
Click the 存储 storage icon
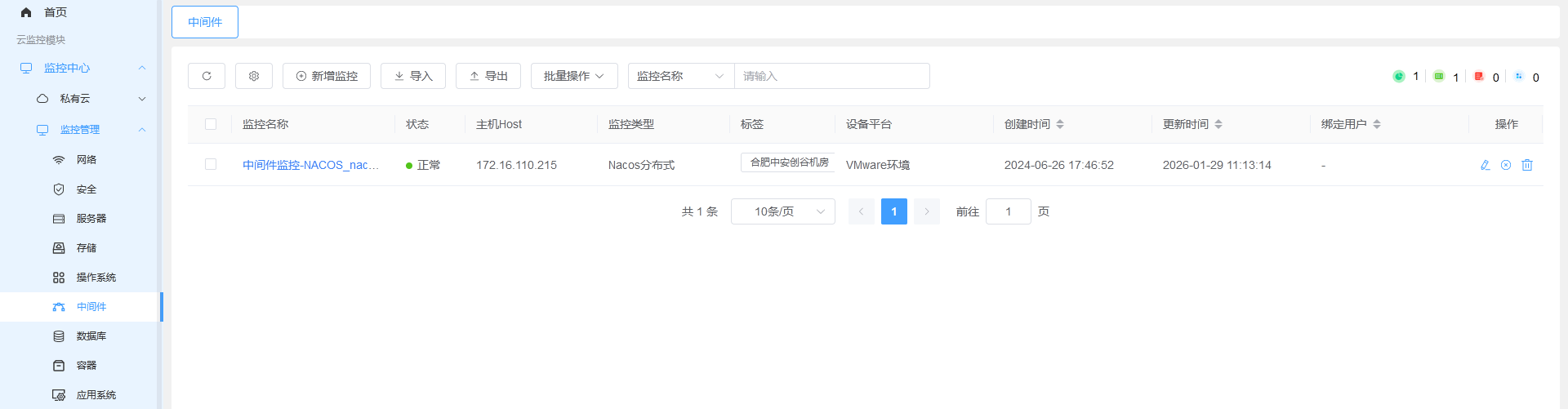click(x=59, y=248)
